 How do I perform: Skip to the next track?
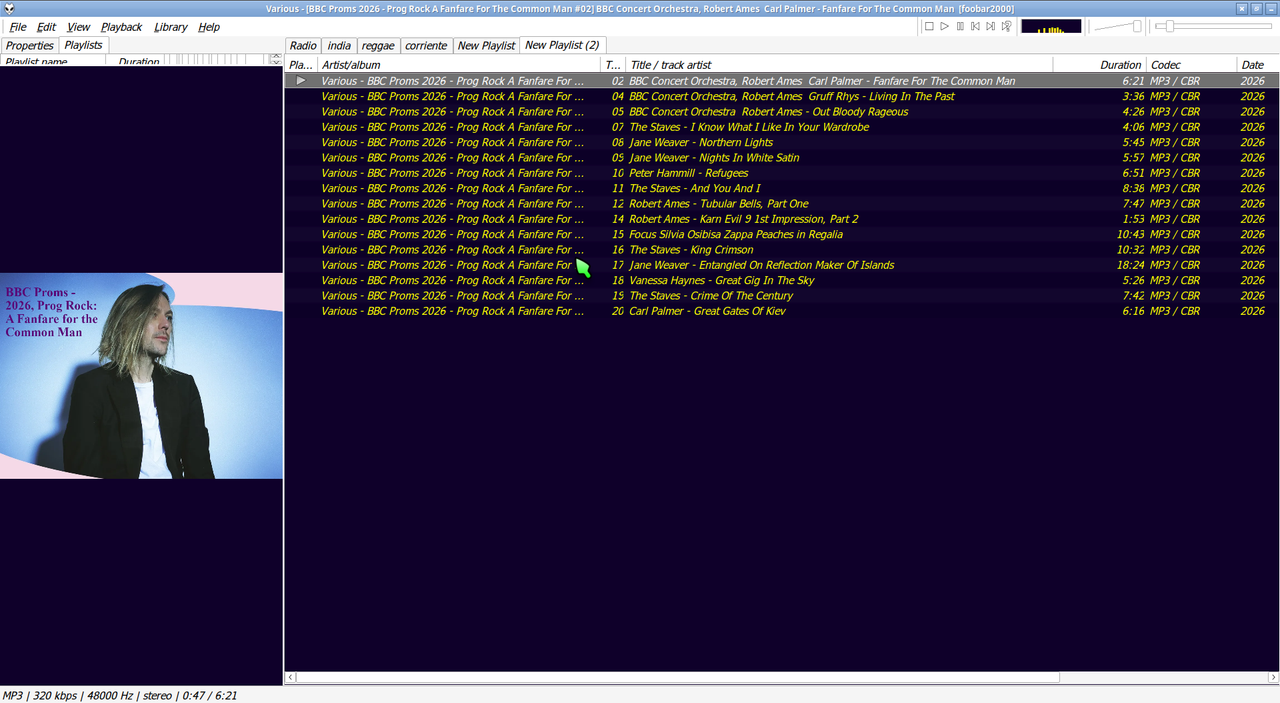click(x=990, y=26)
